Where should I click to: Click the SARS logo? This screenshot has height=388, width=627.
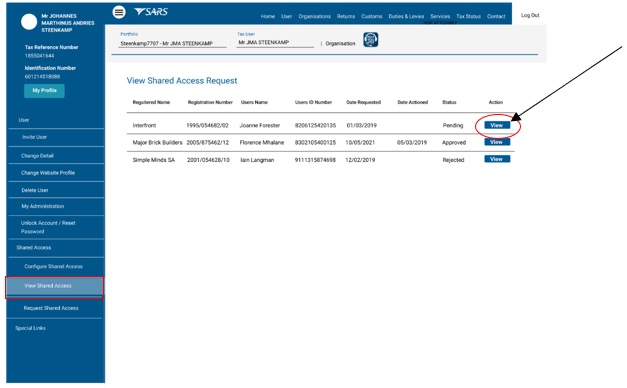click(151, 12)
